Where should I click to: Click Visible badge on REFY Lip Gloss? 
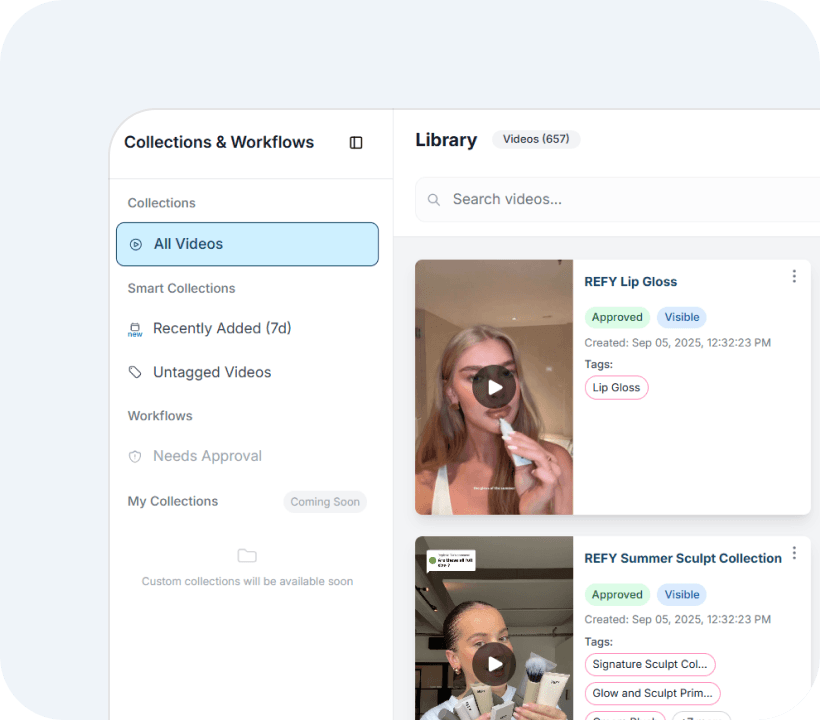(x=681, y=317)
